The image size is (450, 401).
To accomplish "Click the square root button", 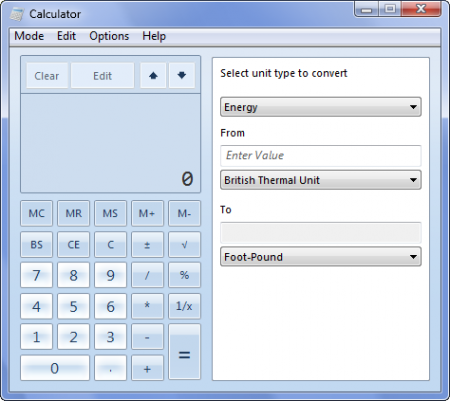I will [184, 245].
